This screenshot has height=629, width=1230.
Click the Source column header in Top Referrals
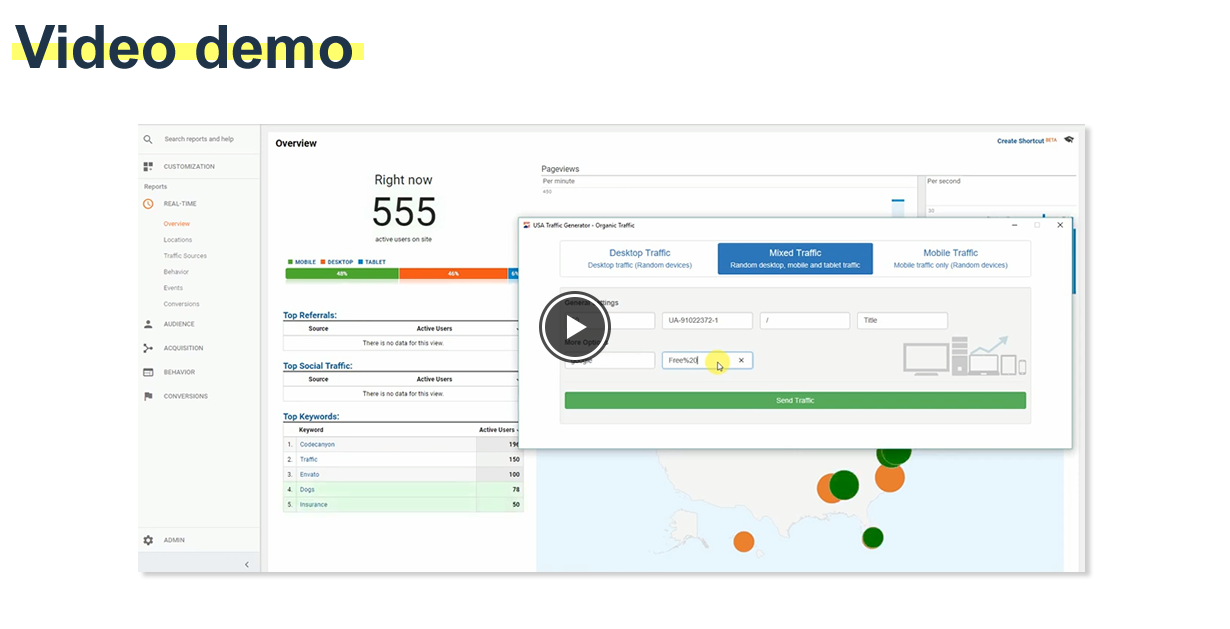(318, 328)
